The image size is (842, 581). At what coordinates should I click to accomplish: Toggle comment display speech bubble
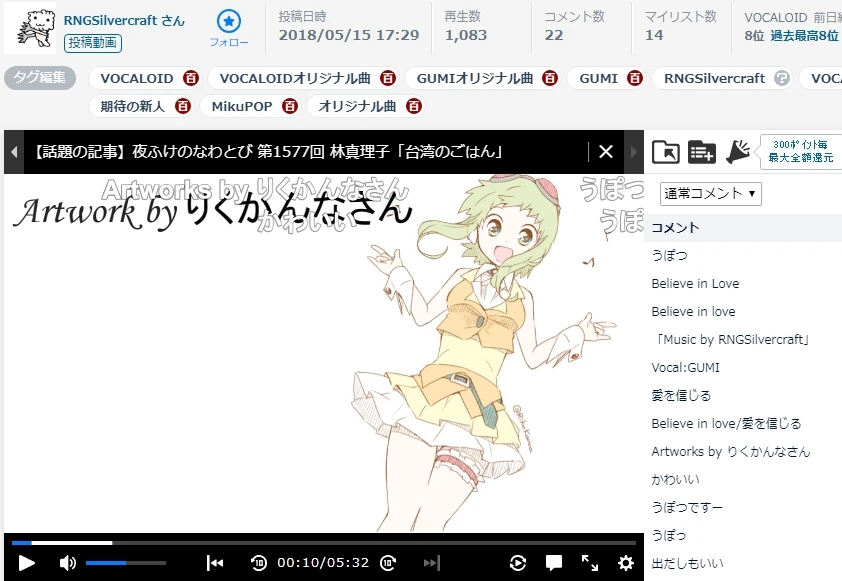554,563
